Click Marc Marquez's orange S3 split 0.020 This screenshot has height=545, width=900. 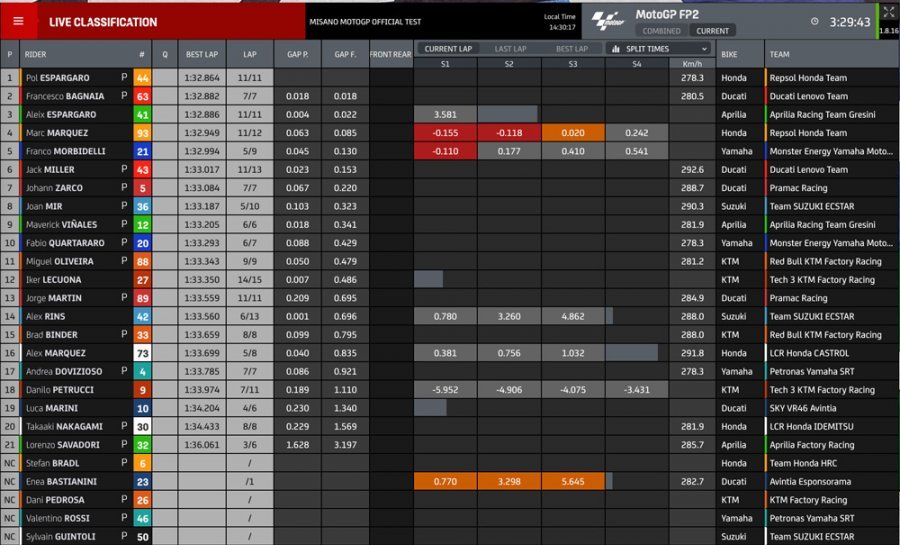(573, 133)
